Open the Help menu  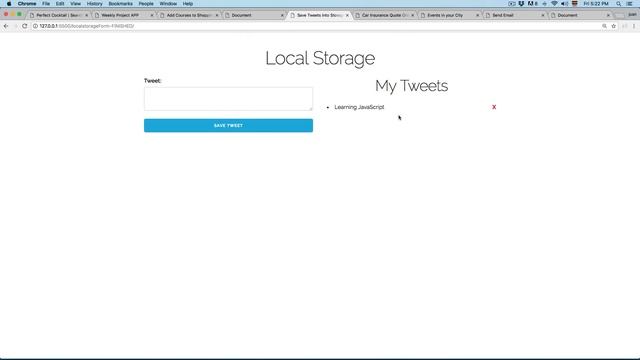188,4
